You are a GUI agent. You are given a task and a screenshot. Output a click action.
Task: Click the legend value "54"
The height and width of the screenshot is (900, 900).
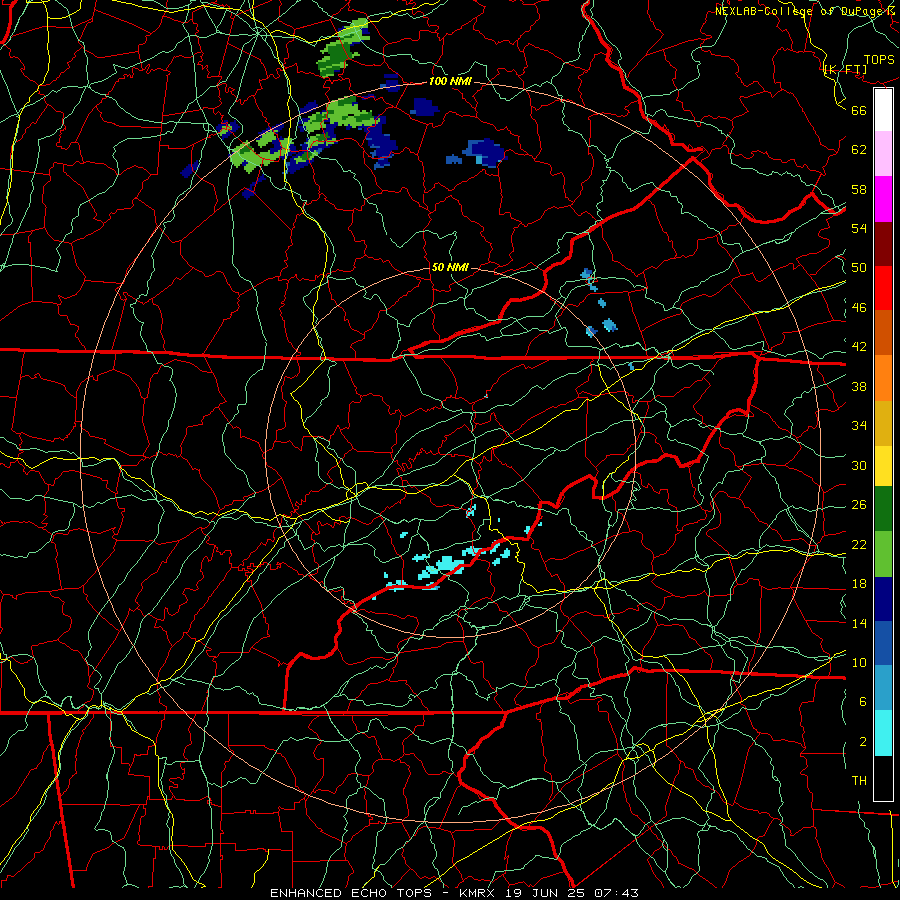coord(859,228)
